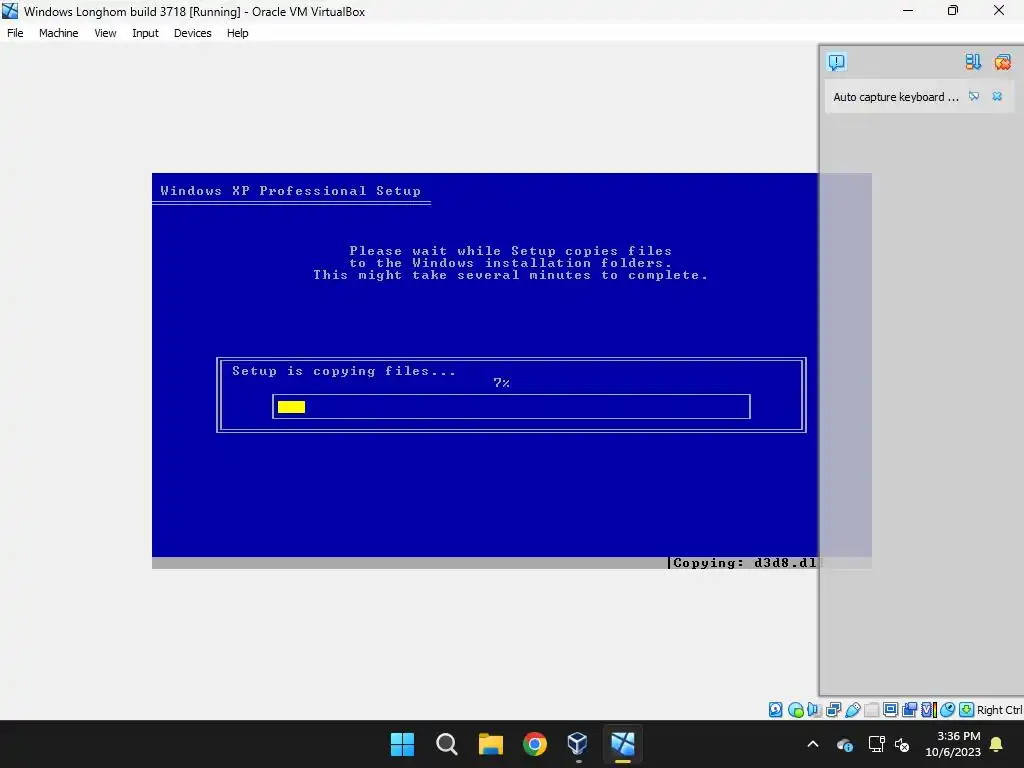Dismiss the Auto capture keyboard notification

pos(997,97)
